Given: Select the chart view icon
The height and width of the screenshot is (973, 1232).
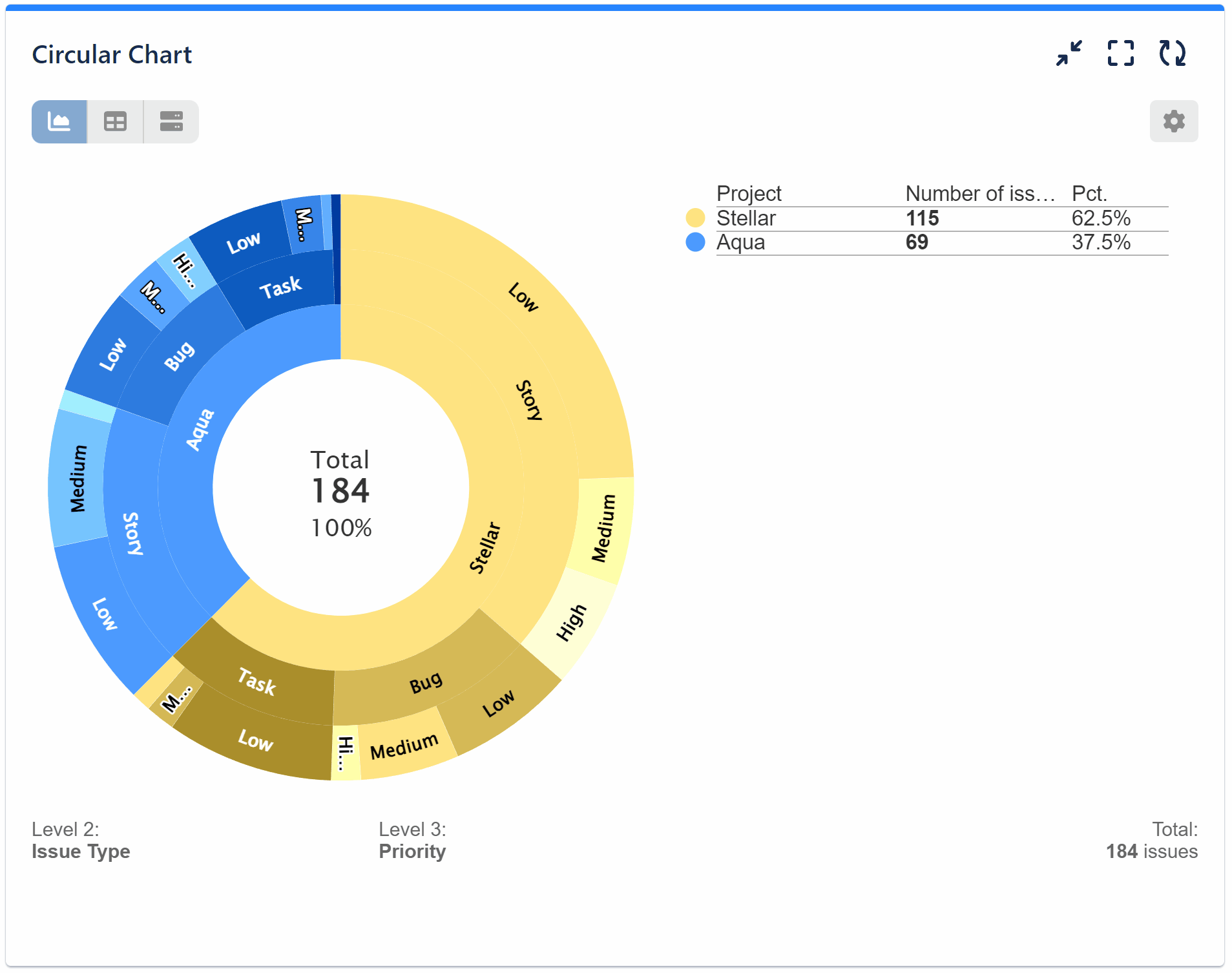Looking at the screenshot, I should pos(59,121).
